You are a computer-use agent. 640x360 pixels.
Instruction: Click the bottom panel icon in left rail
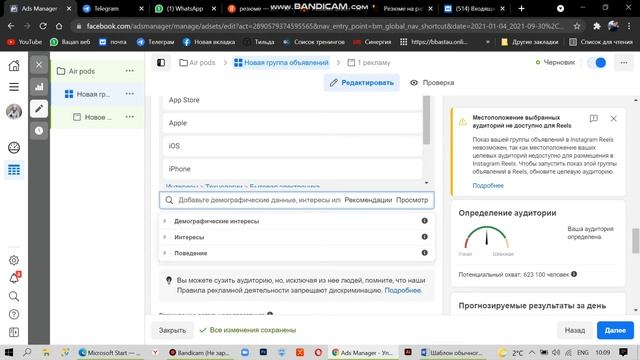pyautogui.click(x=14, y=332)
